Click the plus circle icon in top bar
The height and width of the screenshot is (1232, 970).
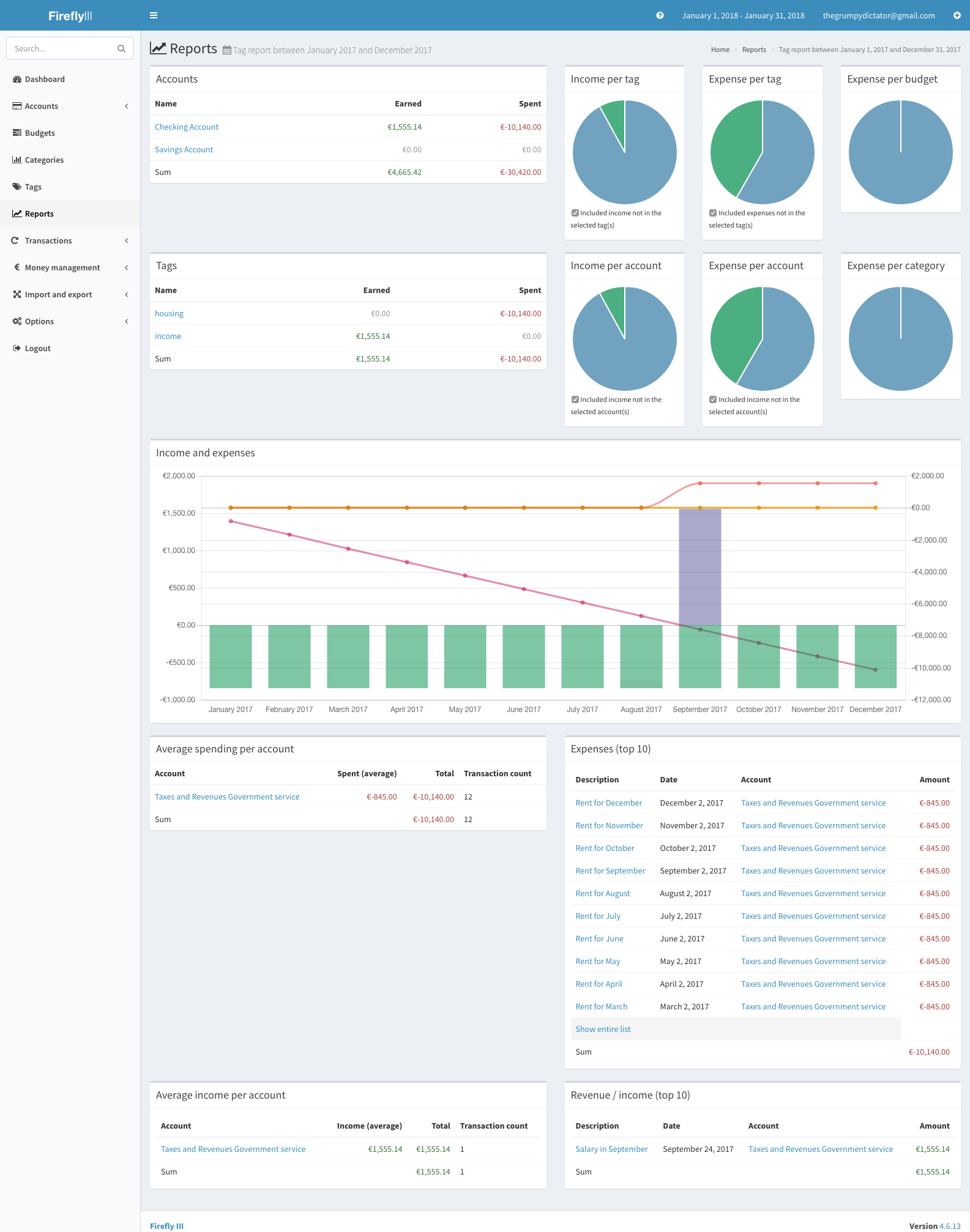click(957, 15)
